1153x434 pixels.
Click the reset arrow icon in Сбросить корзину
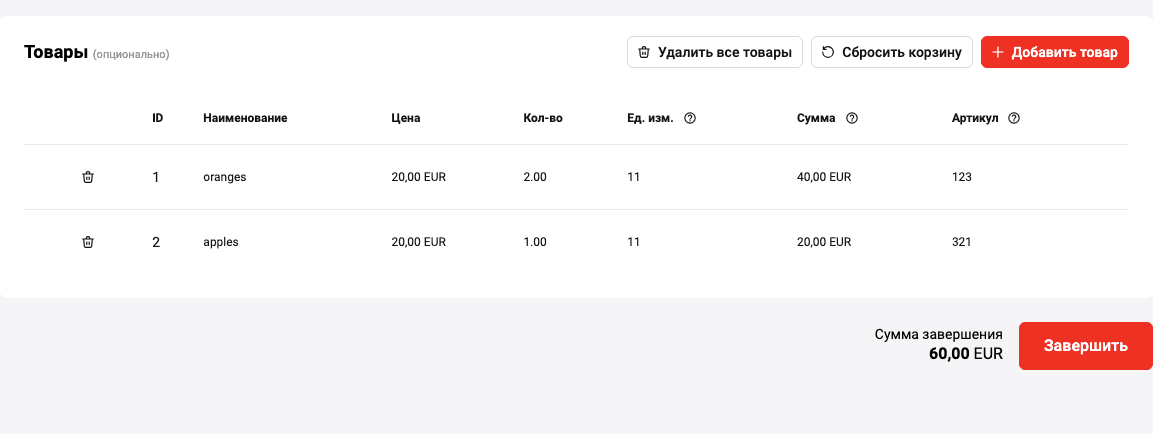(x=828, y=52)
